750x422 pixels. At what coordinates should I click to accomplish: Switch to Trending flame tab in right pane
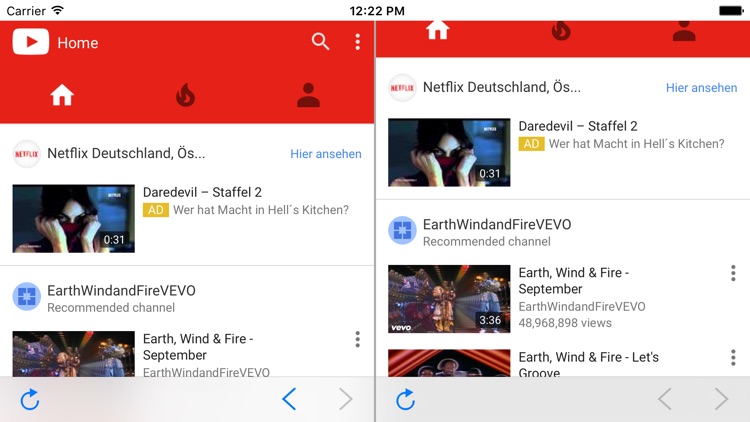[x=561, y=30]
